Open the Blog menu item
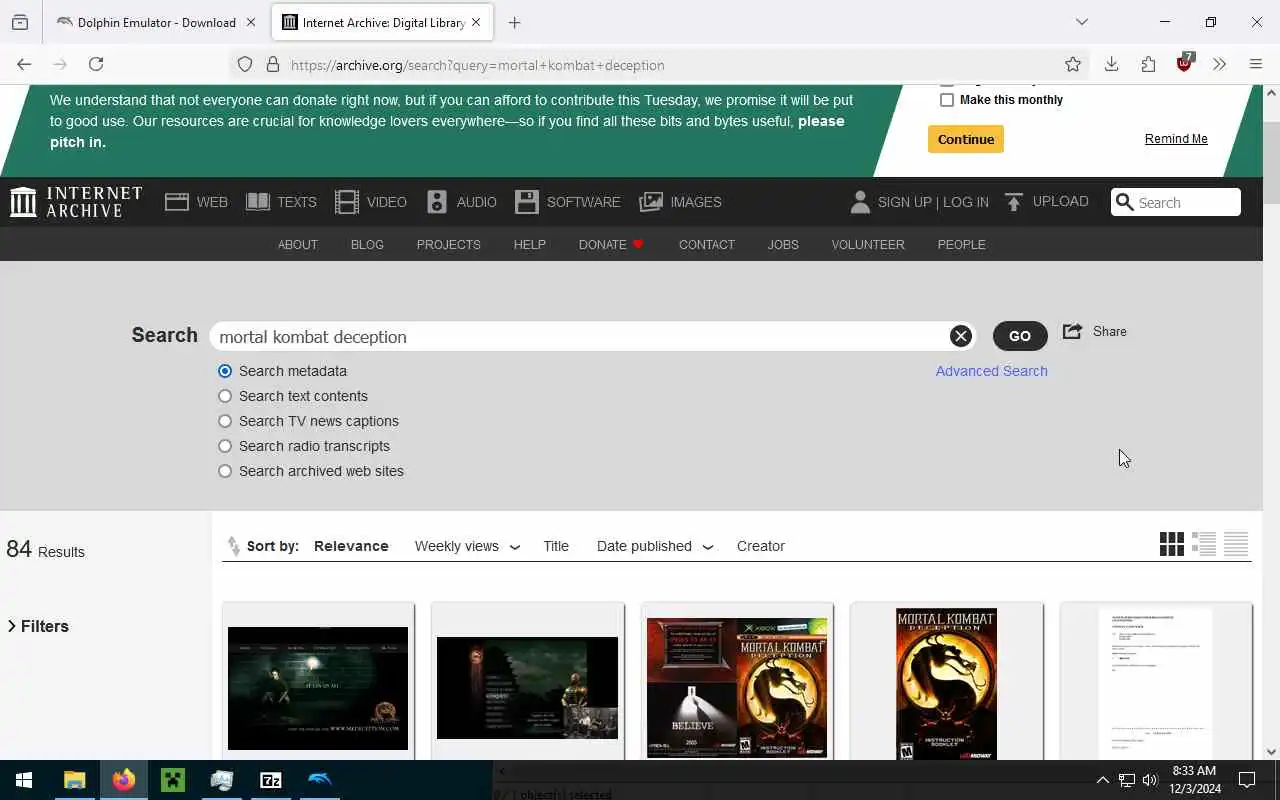The width and height of the screenshot is (1280, 800). pos(367,244)
